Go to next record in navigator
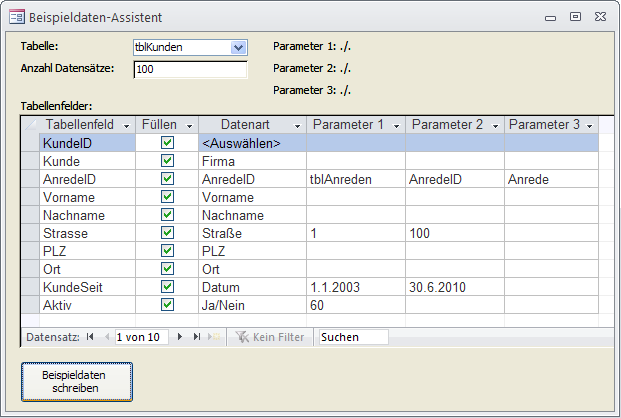The height and width of the screenshot is (418, 621). (x=181, y=337)
